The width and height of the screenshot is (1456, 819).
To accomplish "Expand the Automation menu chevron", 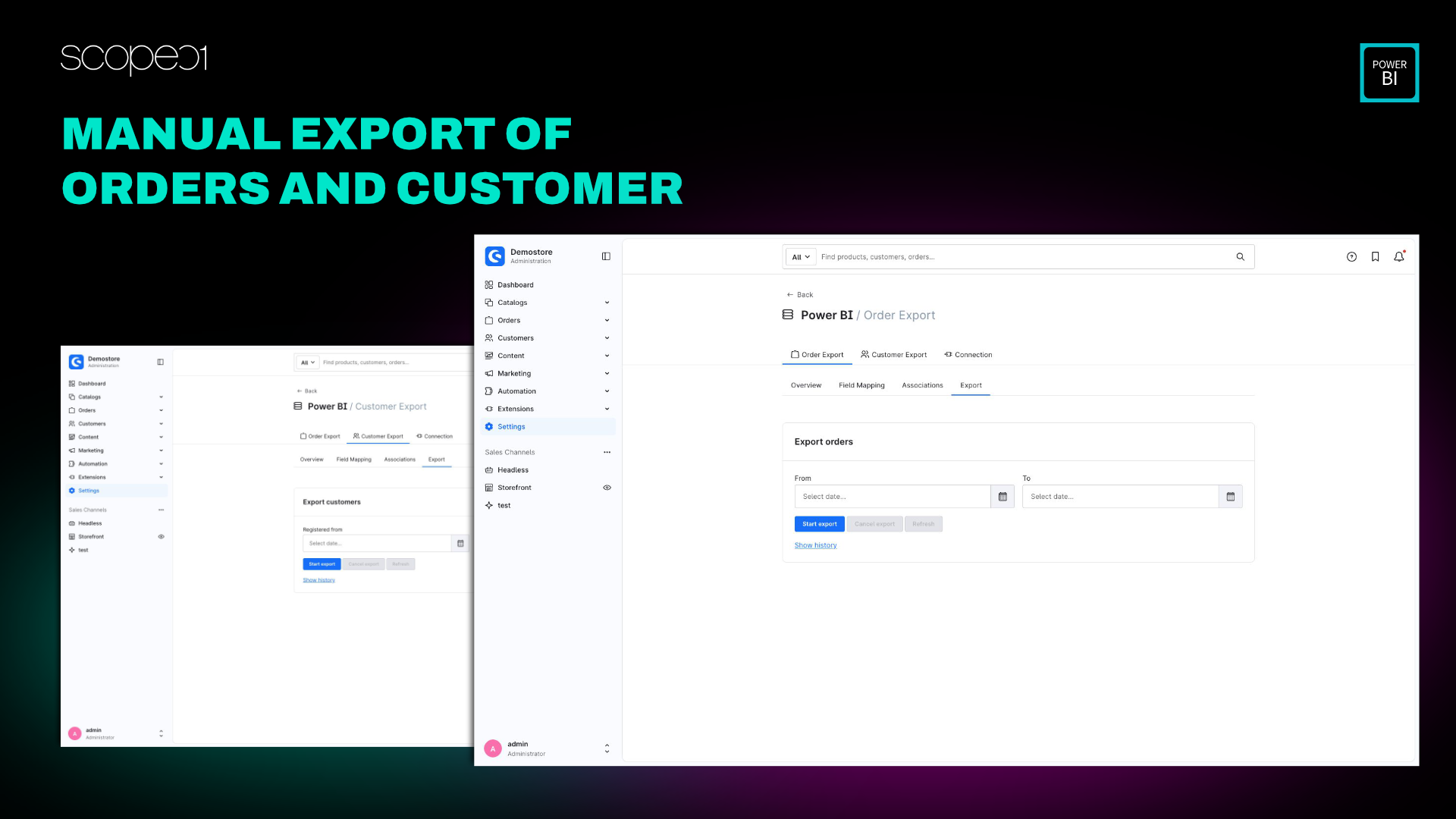I will pos(607,391).
